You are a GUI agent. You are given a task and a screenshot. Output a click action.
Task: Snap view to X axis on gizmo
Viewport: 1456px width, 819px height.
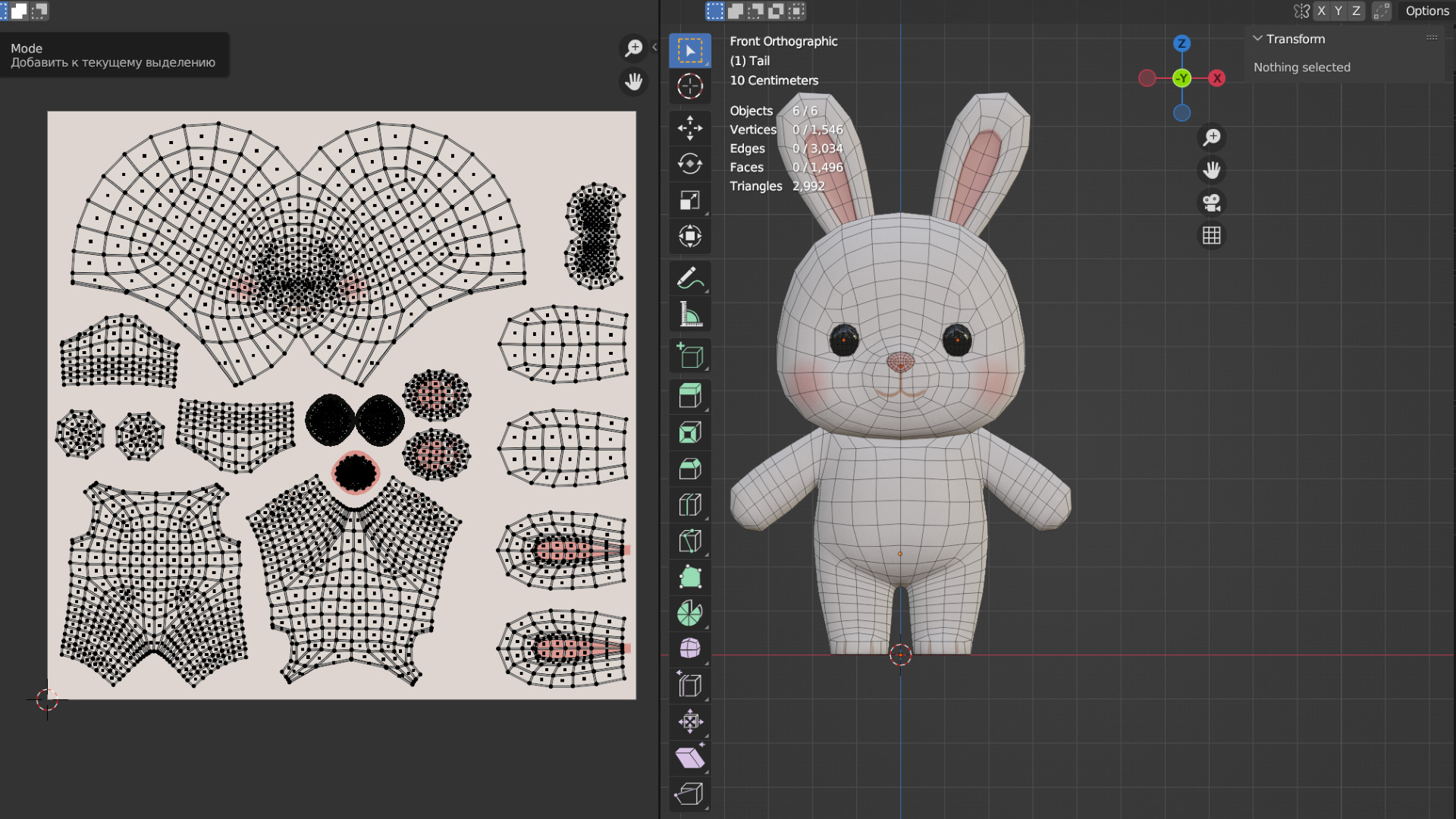pos(1217,78)
